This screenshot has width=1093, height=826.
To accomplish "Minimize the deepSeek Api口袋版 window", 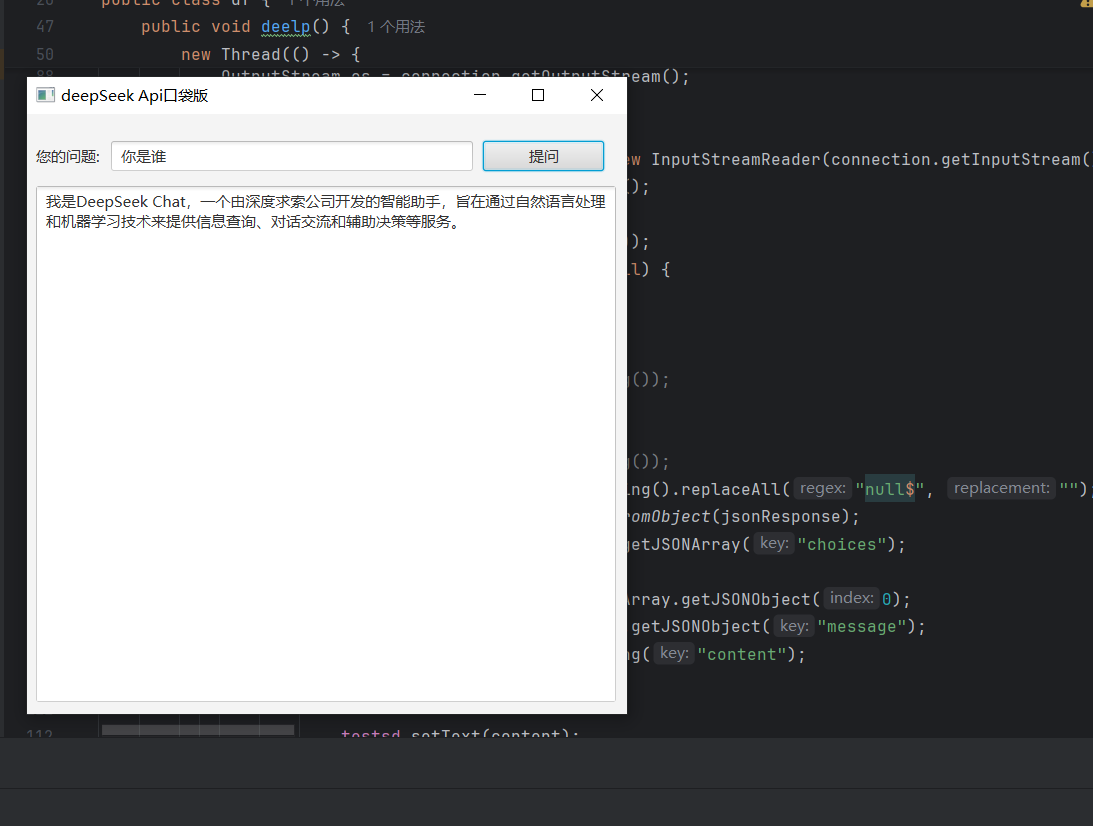I will point(480,95).
